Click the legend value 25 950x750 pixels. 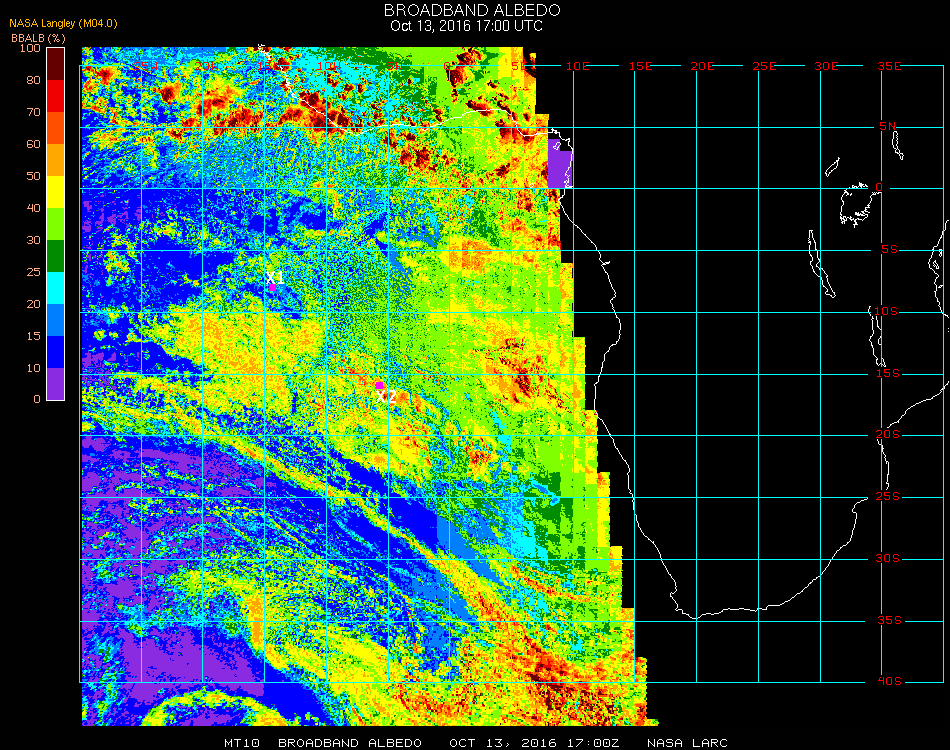[33, 272]
